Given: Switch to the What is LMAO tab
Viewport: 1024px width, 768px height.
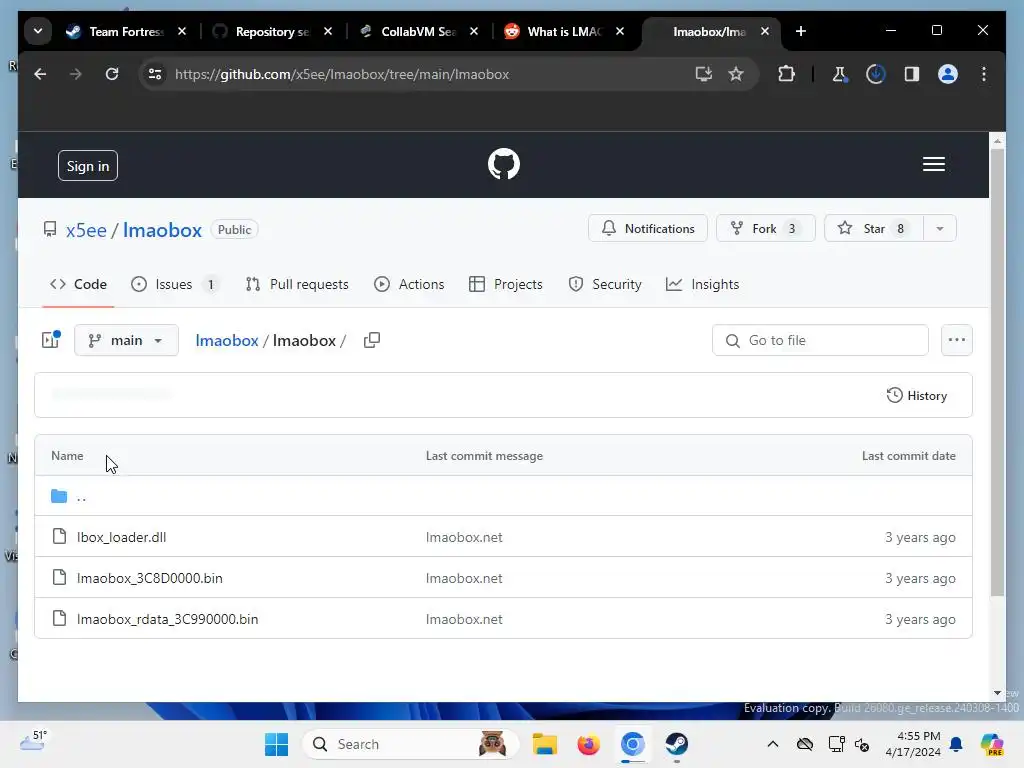Looking at the screenshot, I should coord(564,31).
